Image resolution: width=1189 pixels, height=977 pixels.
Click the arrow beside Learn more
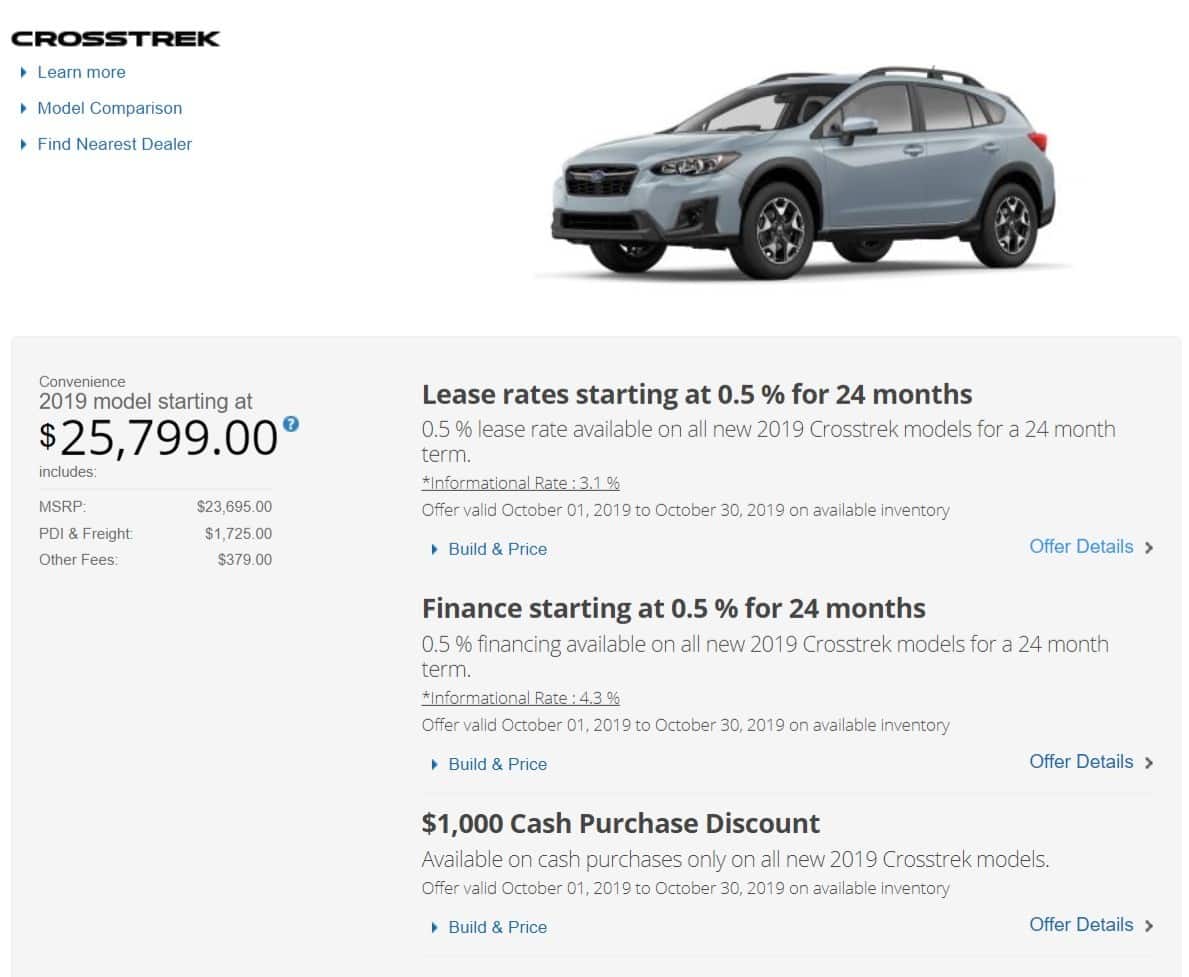[x=24, y=72]
